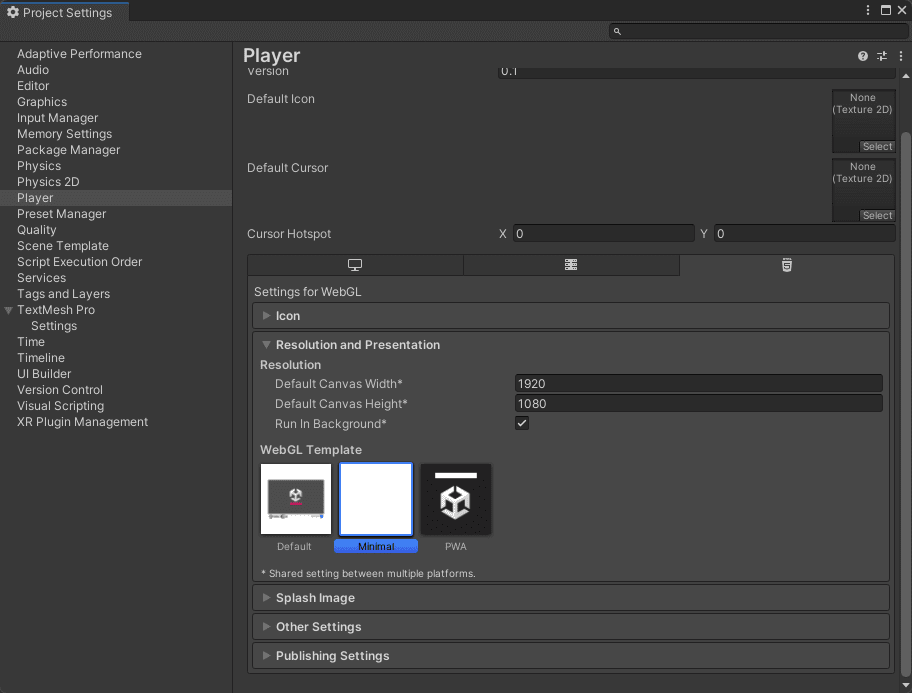Open Visual Scripting settings
The width and height of the screenshot is (912, 693).
(x=60, y=406)
